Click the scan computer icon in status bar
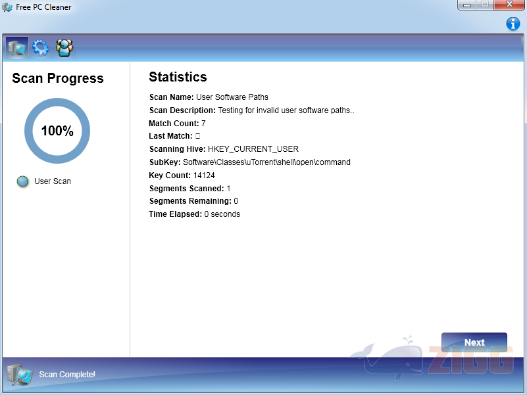The width and height of the screenshot is (527, 395). (20, 374)
